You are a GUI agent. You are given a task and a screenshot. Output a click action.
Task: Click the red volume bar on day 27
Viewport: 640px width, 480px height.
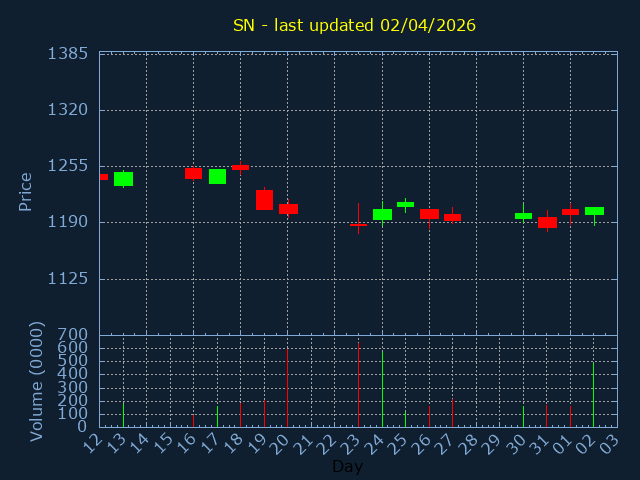point(452,413)
